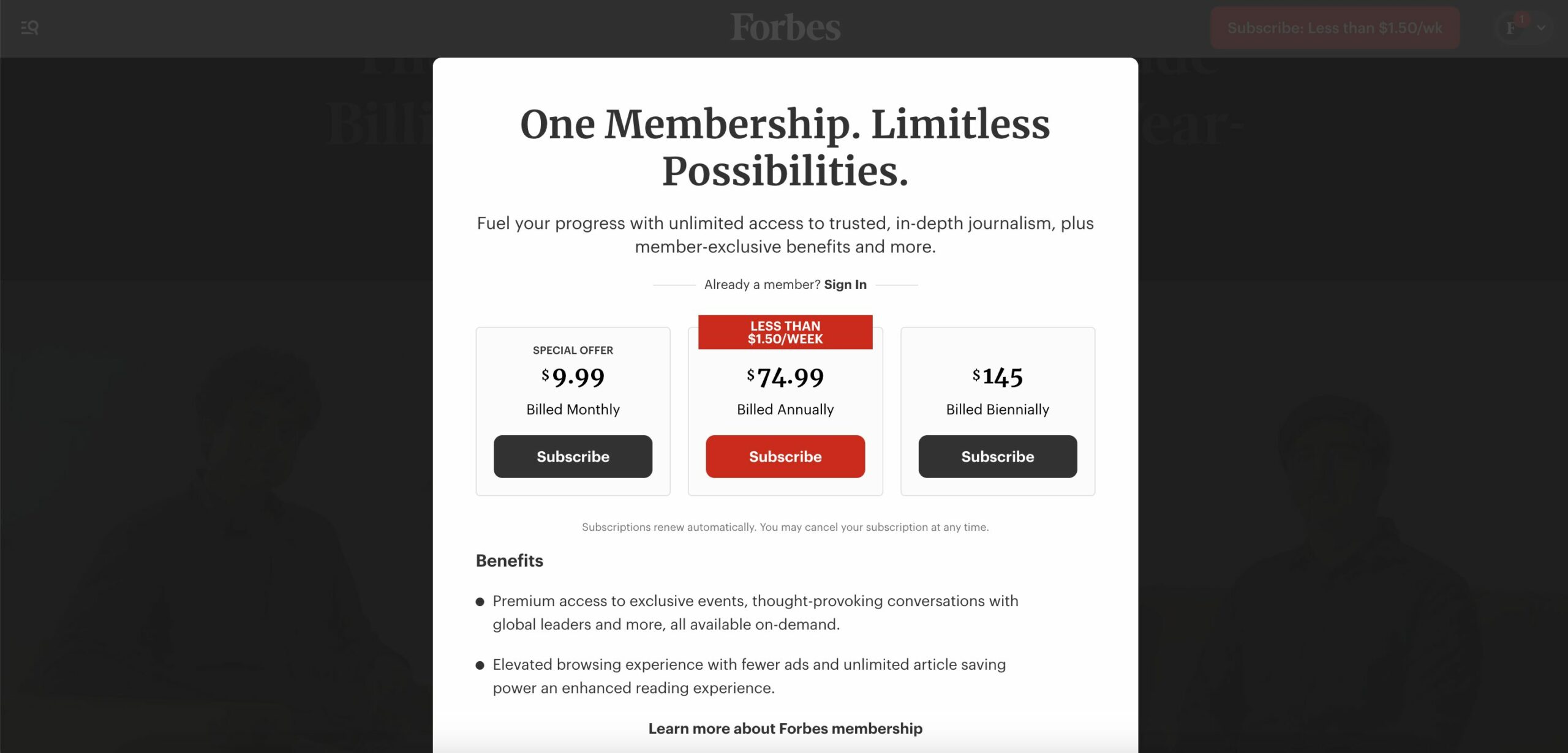Click Subscribe for the biennial plan
Viewport: 1568px width, 753px height.
(x=997, y=456)
